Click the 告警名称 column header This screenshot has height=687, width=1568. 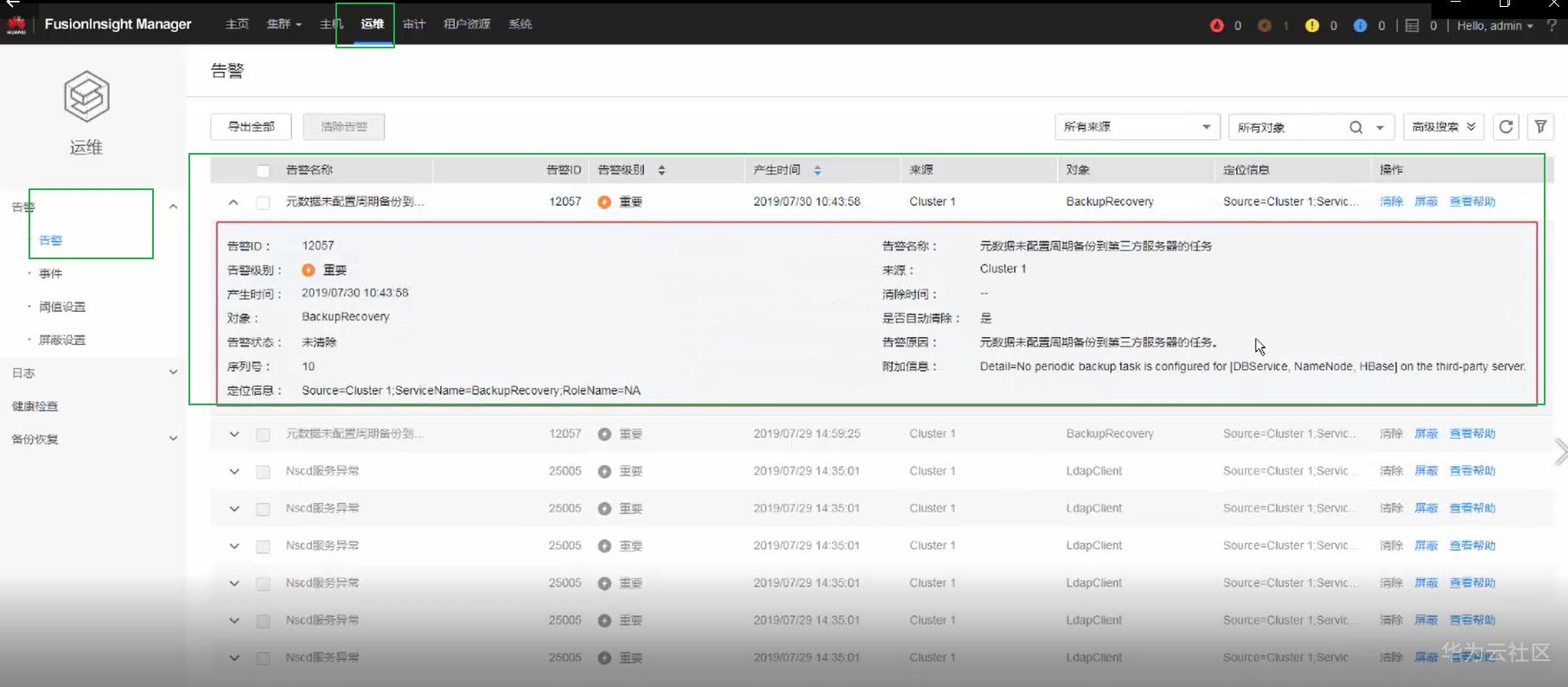(309, 170)
